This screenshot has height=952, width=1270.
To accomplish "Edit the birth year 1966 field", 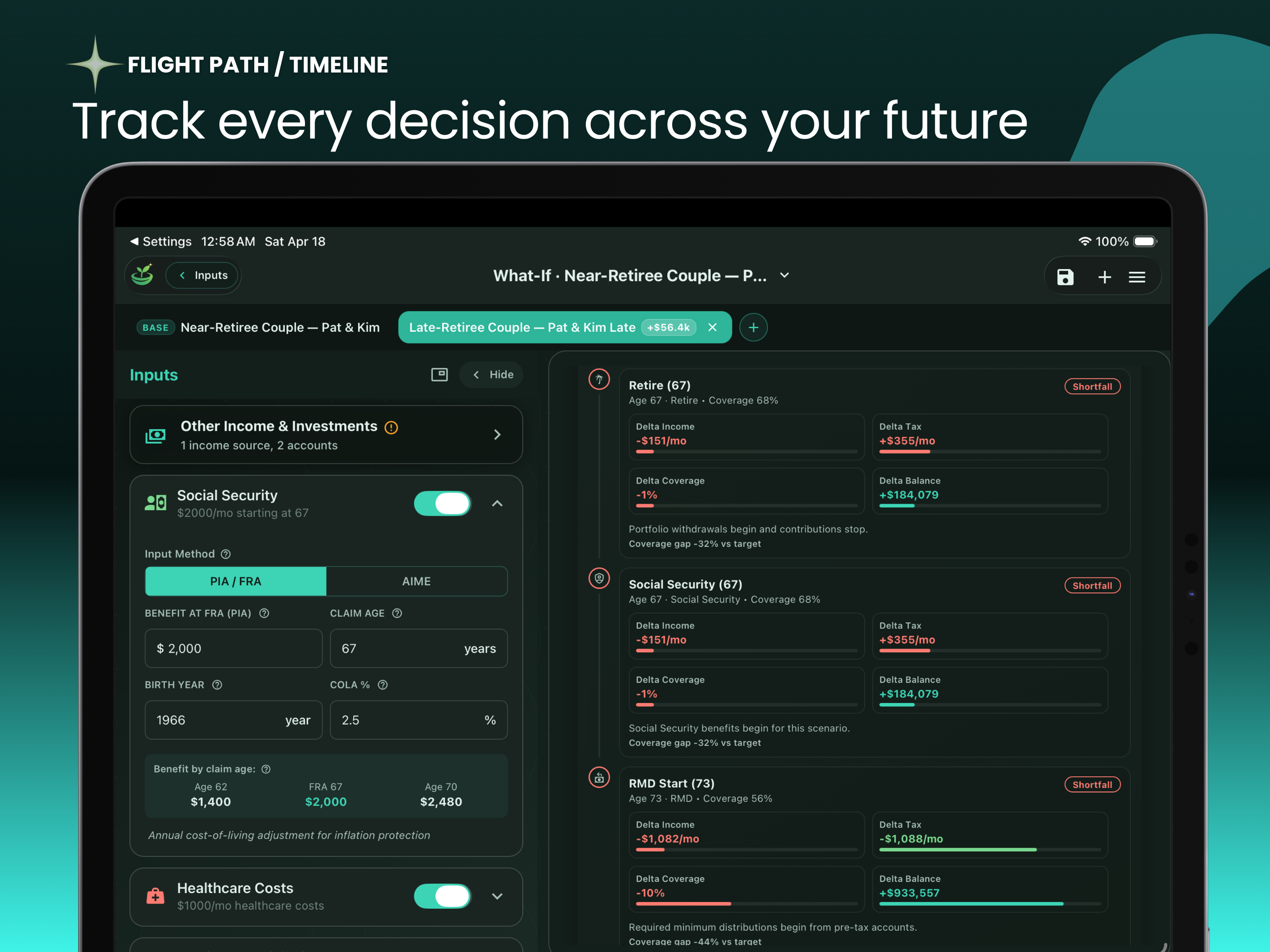I will click(234, 720).
